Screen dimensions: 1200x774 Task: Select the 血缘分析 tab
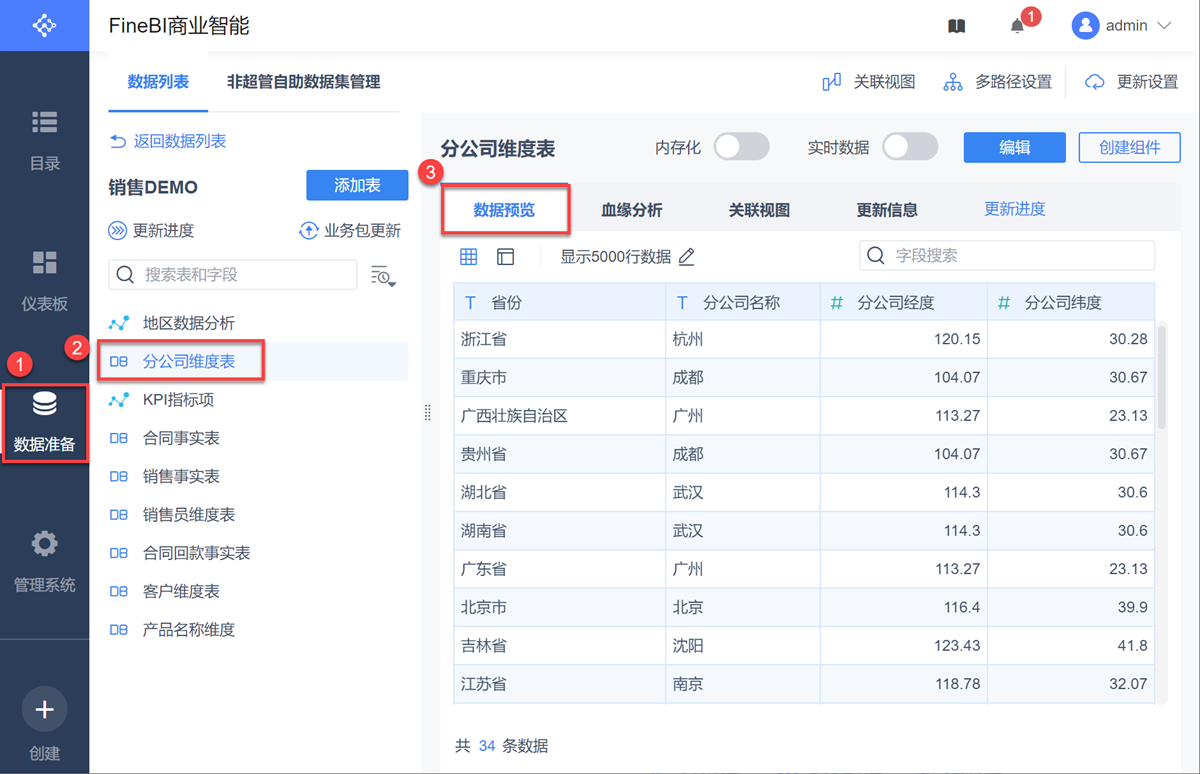click(632, 210)
